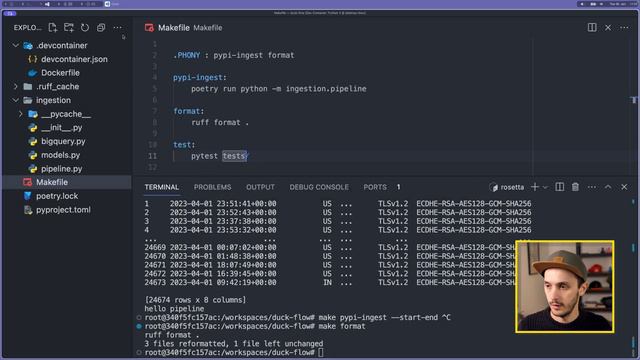Click the format: target line
This screenshot has height=360, width=640.
click(189, 111)
